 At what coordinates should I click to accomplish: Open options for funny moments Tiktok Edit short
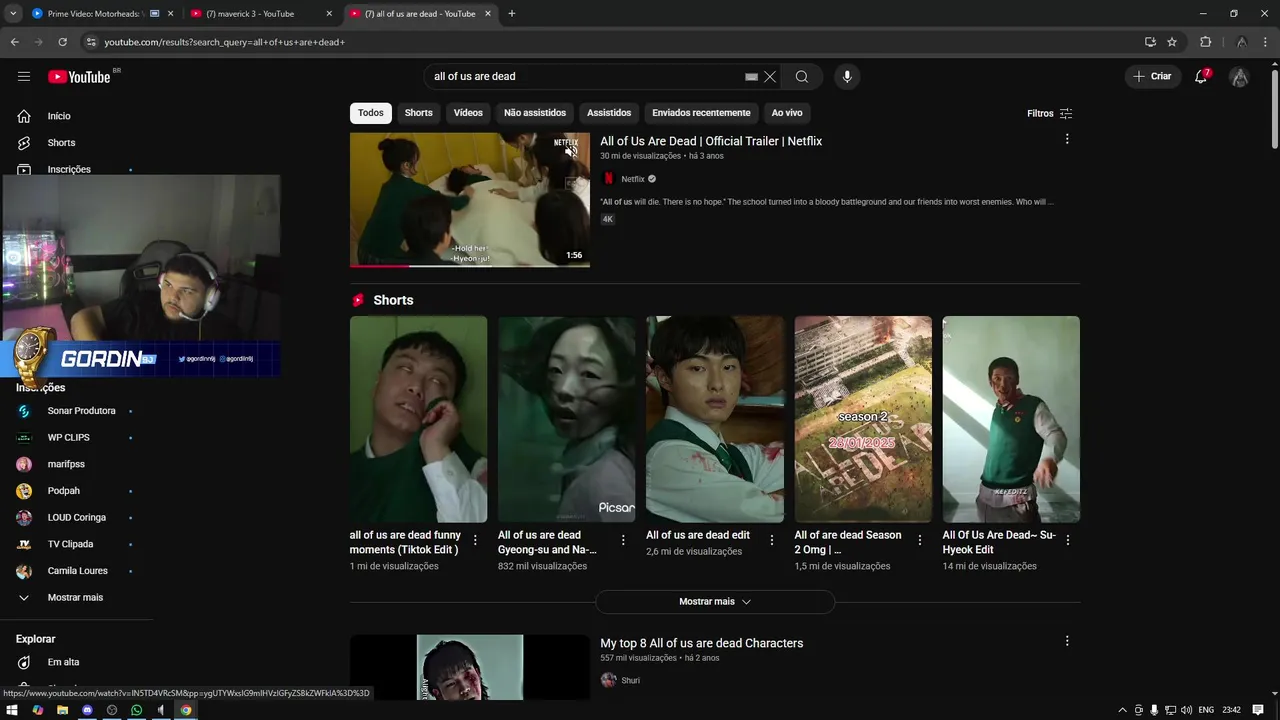click(475, 540)
